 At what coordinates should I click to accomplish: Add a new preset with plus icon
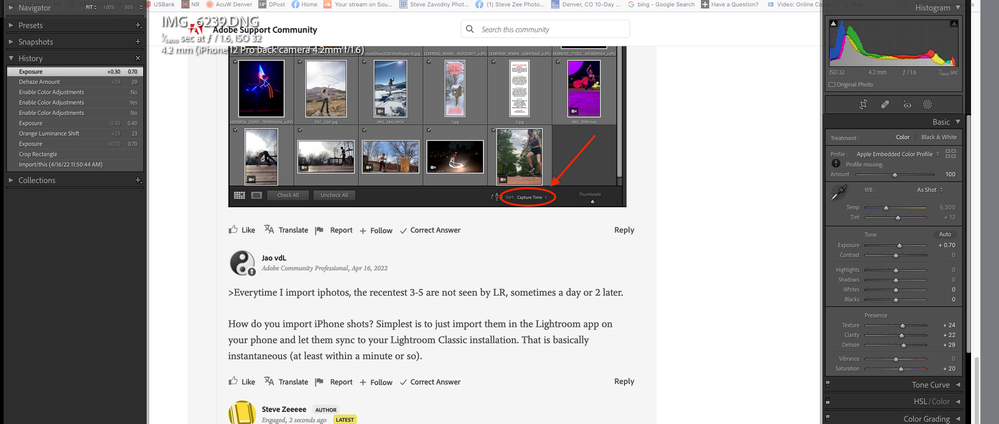click(138, 26)
